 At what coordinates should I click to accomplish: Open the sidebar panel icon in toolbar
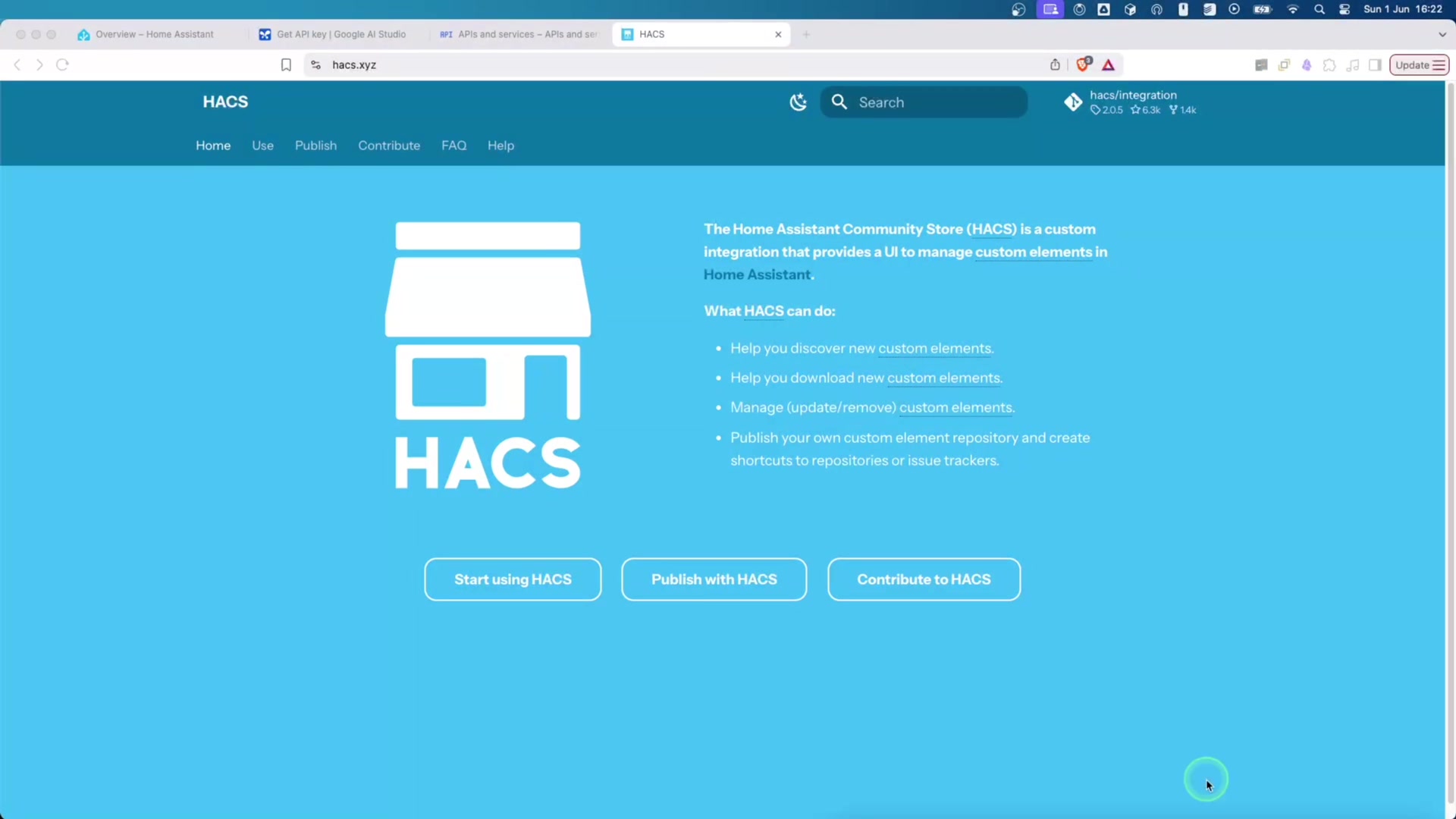pyautogui.click(x=1375, y=65)
